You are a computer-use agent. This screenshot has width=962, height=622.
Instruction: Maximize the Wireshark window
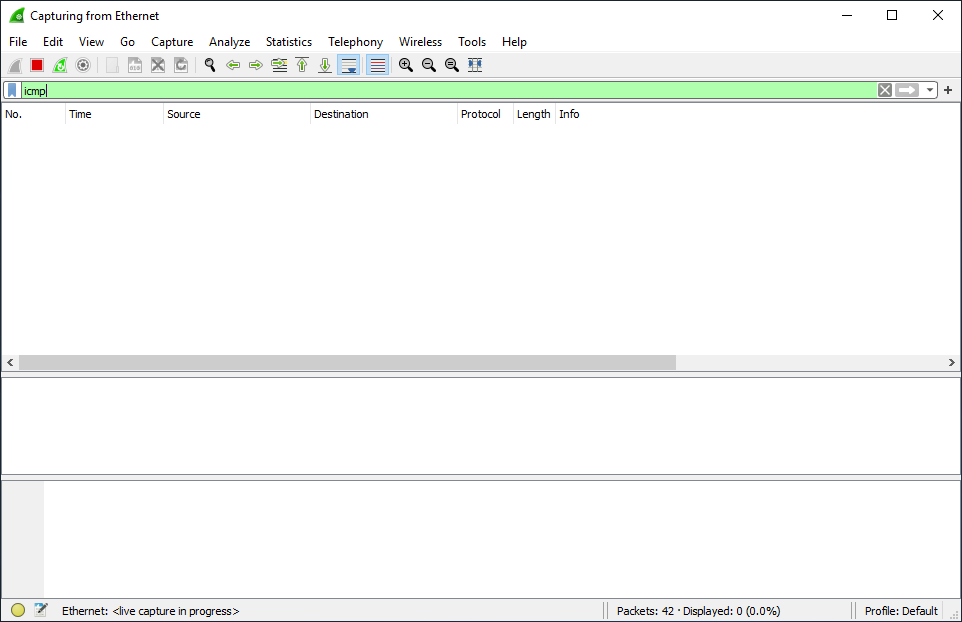pos(892,15)
